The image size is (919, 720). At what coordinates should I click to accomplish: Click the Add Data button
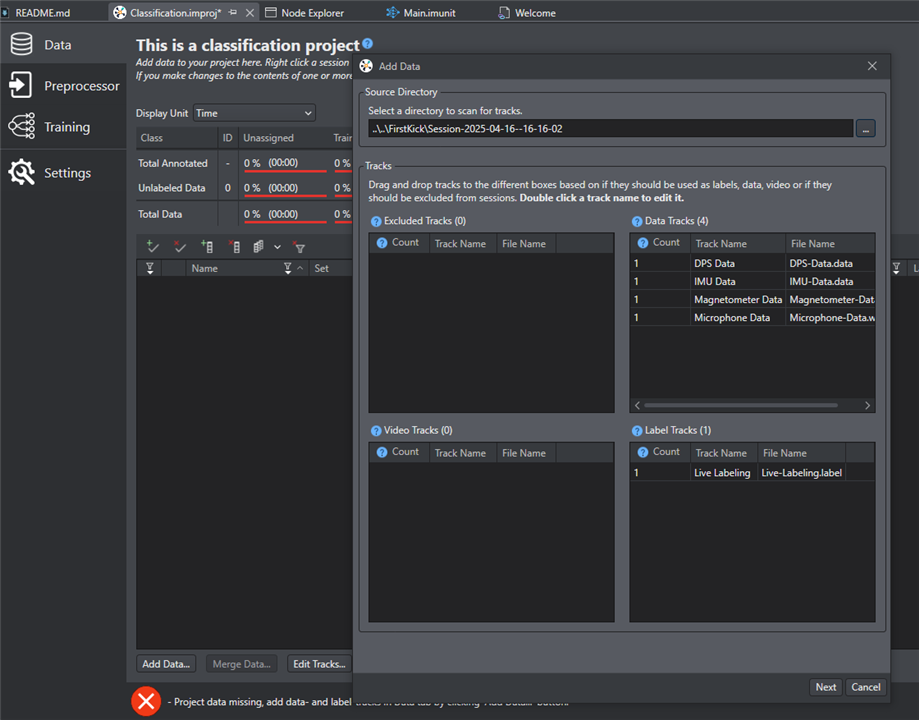point(166,664)
